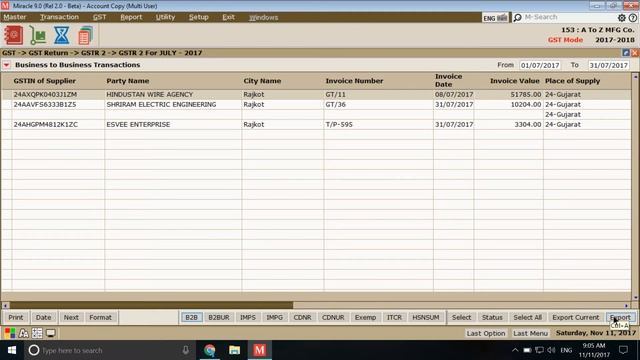
Task: Click the colored grid icon in the status bar
Action: [10, 333]
